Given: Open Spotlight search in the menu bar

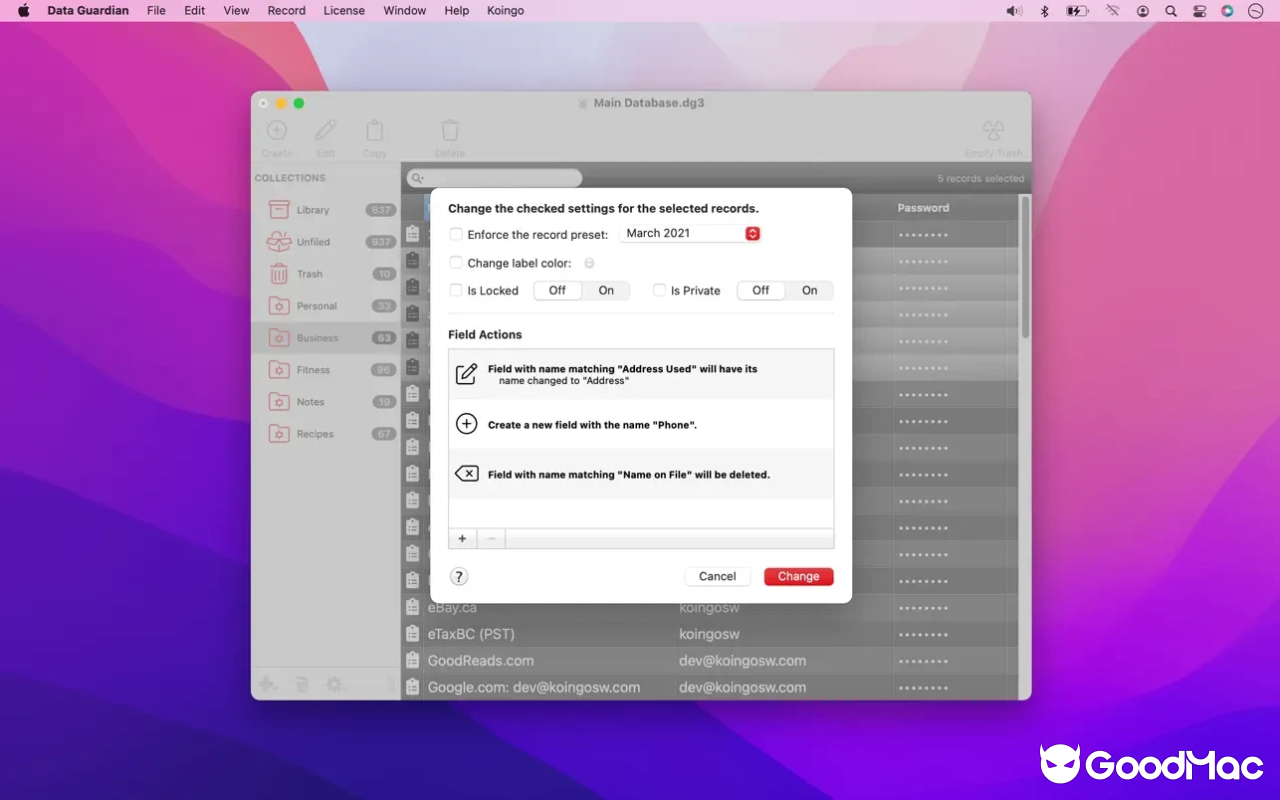Looking at the screenshot, I should (x=1171, y=11).
